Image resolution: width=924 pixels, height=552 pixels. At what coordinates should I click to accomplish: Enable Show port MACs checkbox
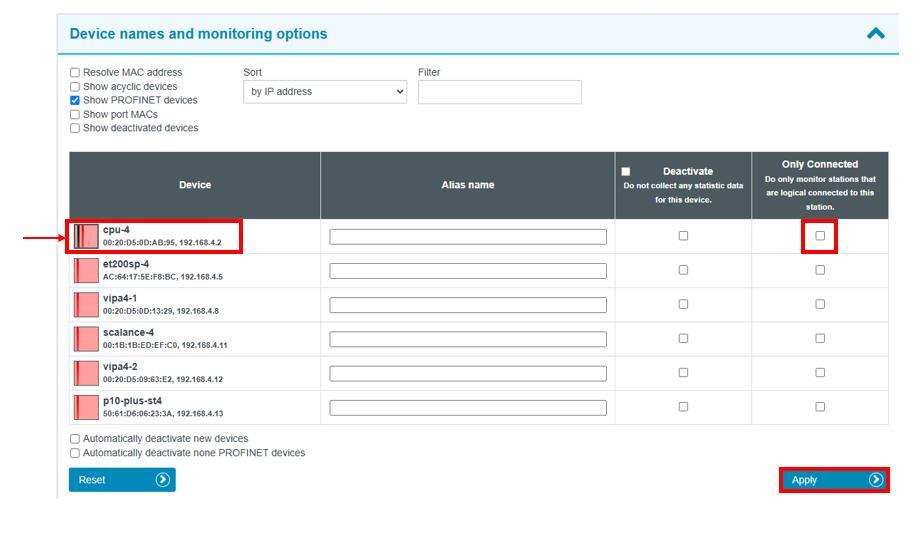point(75,114)
